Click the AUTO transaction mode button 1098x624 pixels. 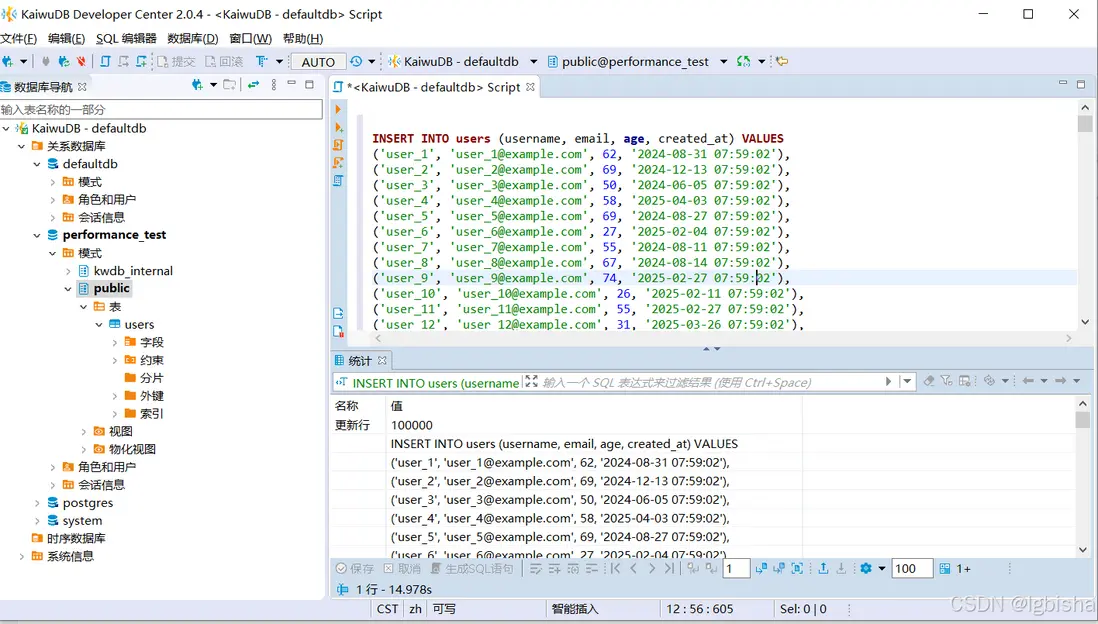coord(318,62)
